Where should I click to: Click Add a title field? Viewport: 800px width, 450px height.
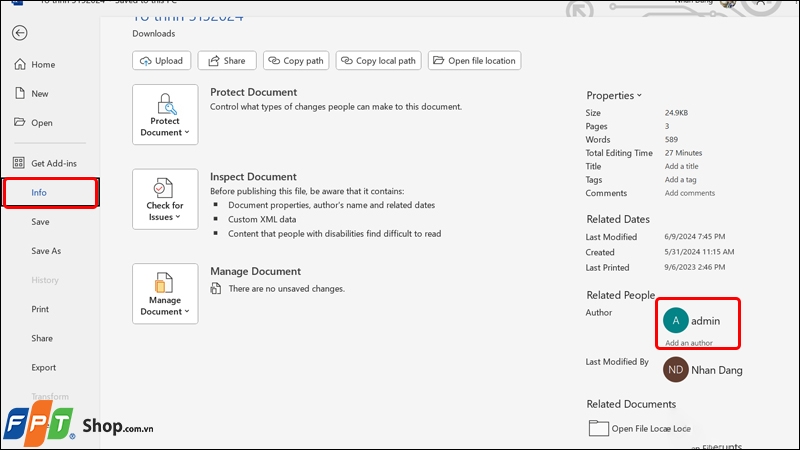coord(681,166)
